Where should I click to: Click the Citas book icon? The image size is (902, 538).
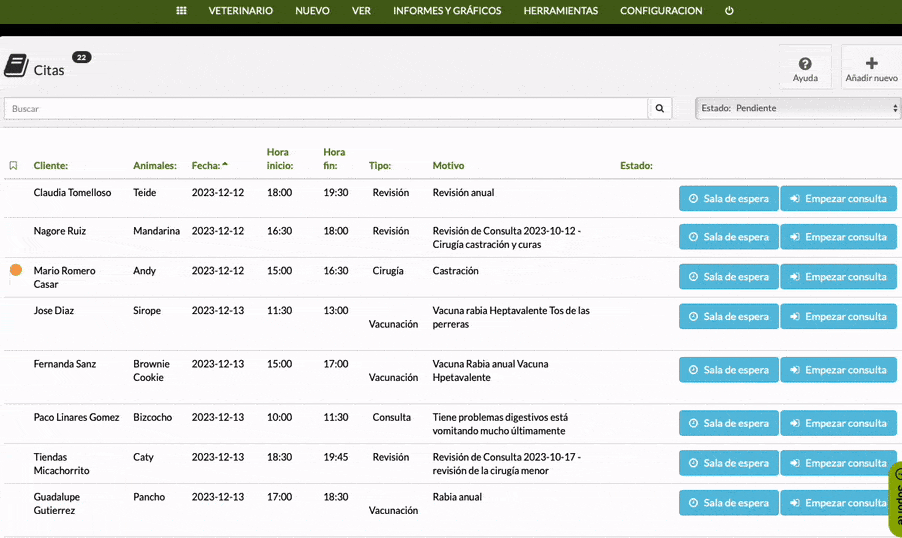pyautogui.click(x=16, y=67)
